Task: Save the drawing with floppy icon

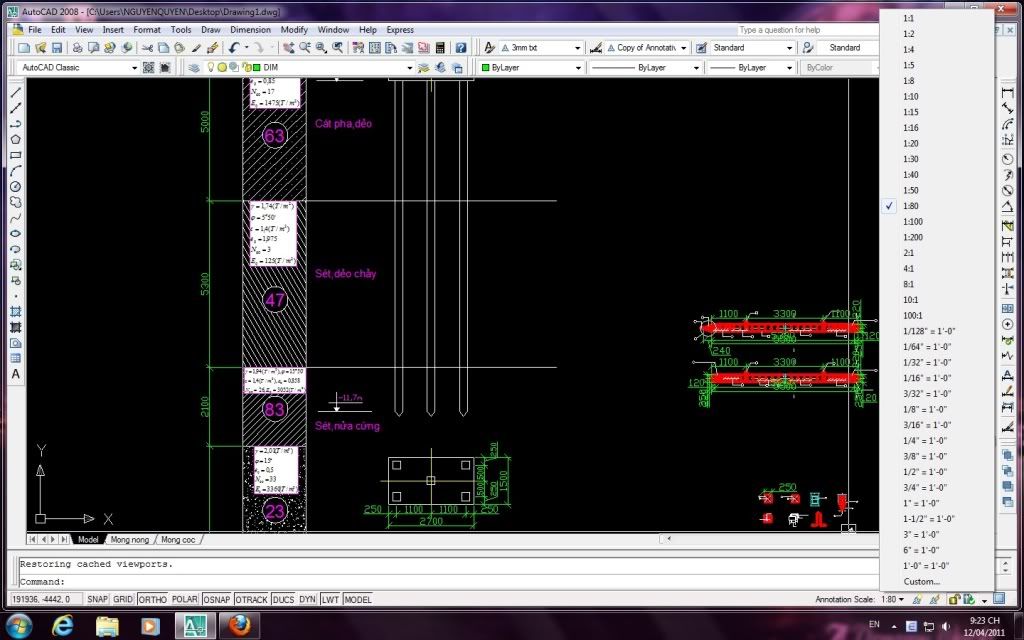Action: tap(57, 48)
